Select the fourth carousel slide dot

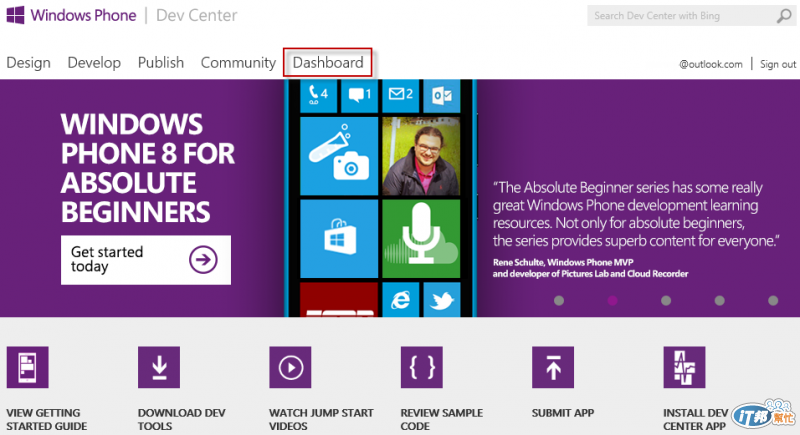[x=719, y=300]
